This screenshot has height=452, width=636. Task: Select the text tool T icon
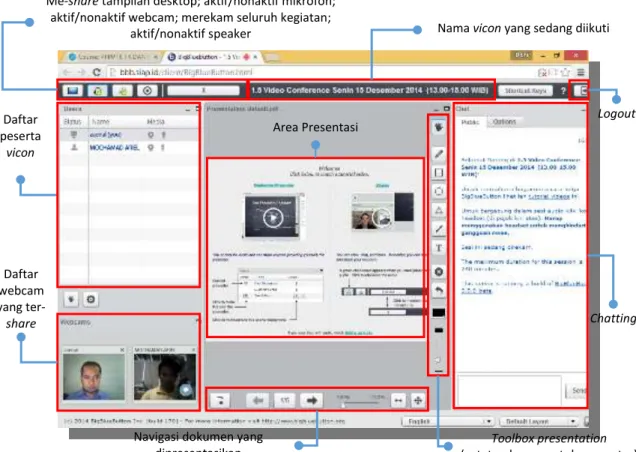438,248
